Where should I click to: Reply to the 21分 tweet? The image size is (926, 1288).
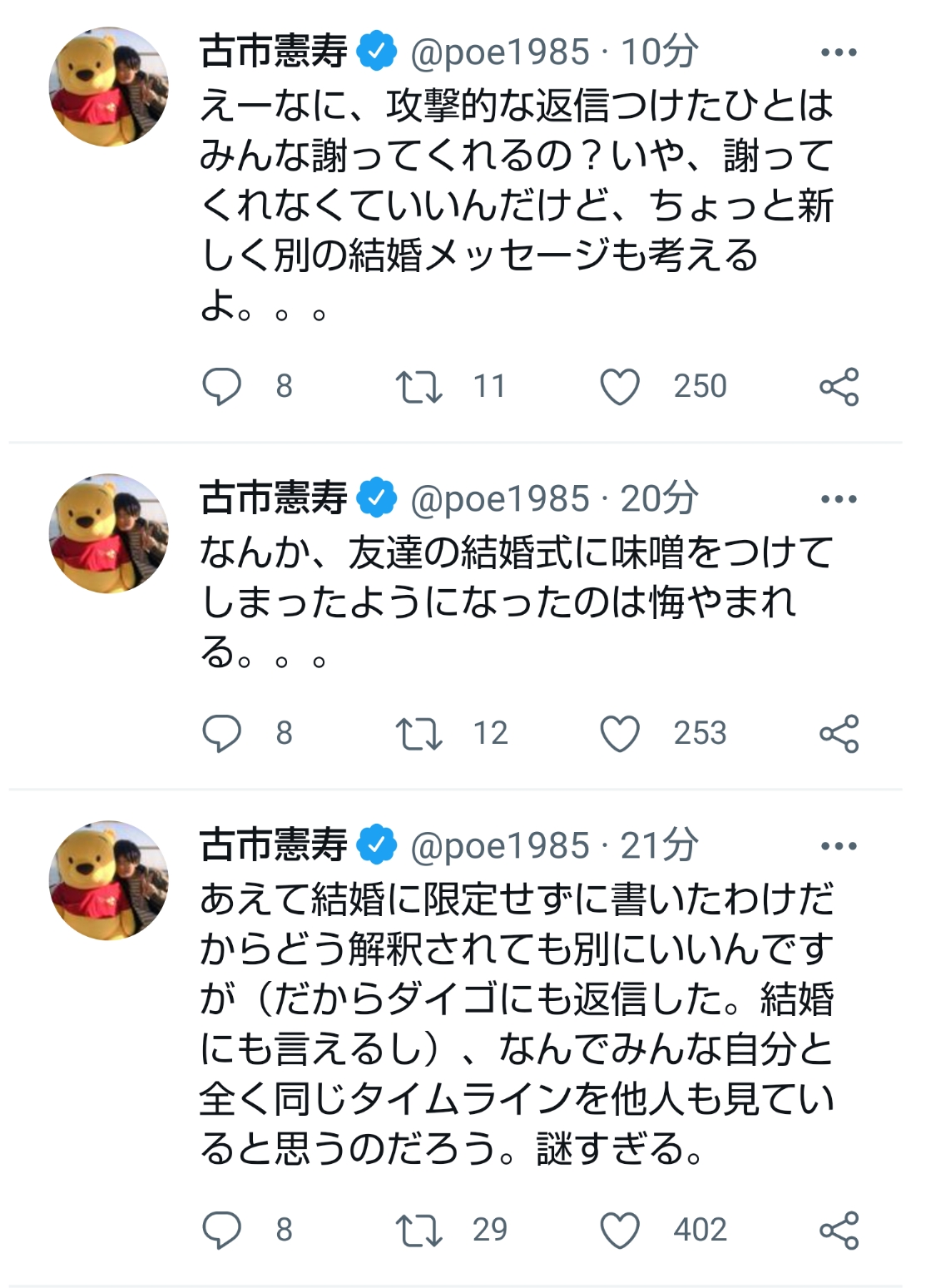pyautogui.click(x=221, y=1230)
